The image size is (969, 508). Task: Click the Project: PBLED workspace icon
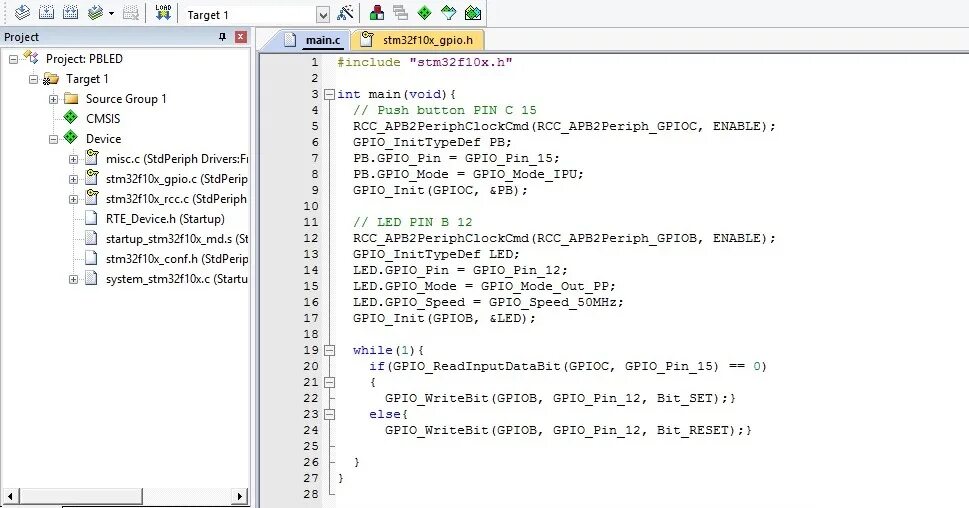(x=31, y=57)
